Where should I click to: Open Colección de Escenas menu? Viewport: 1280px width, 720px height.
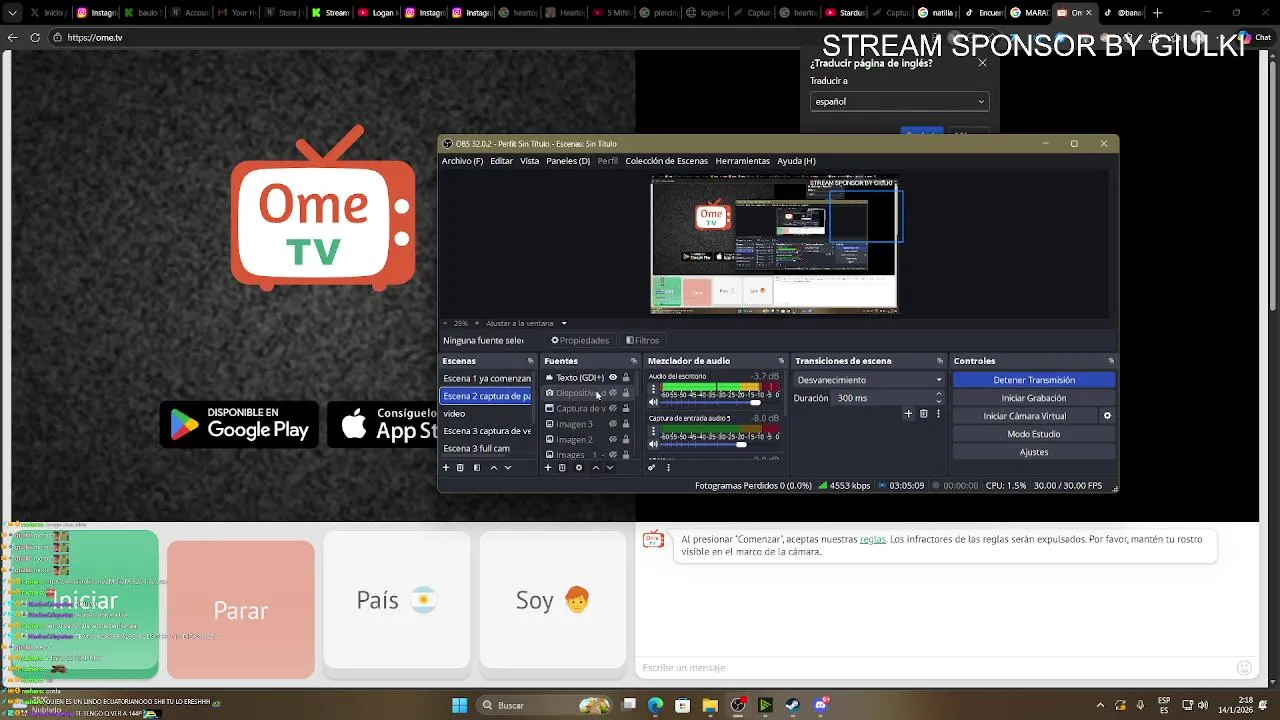pyautogui.click(x=666, y=161)
